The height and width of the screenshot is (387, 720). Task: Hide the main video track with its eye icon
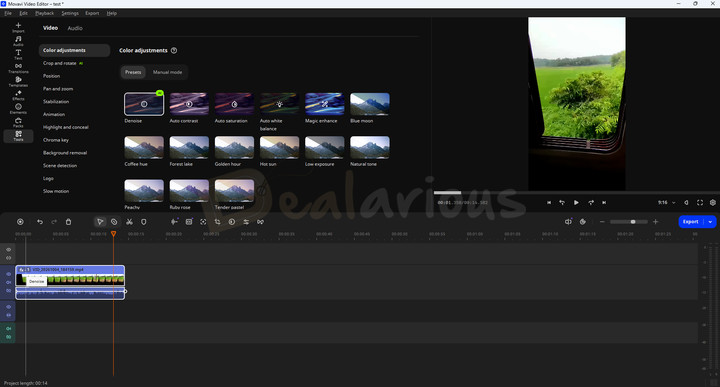pos(8,274)
